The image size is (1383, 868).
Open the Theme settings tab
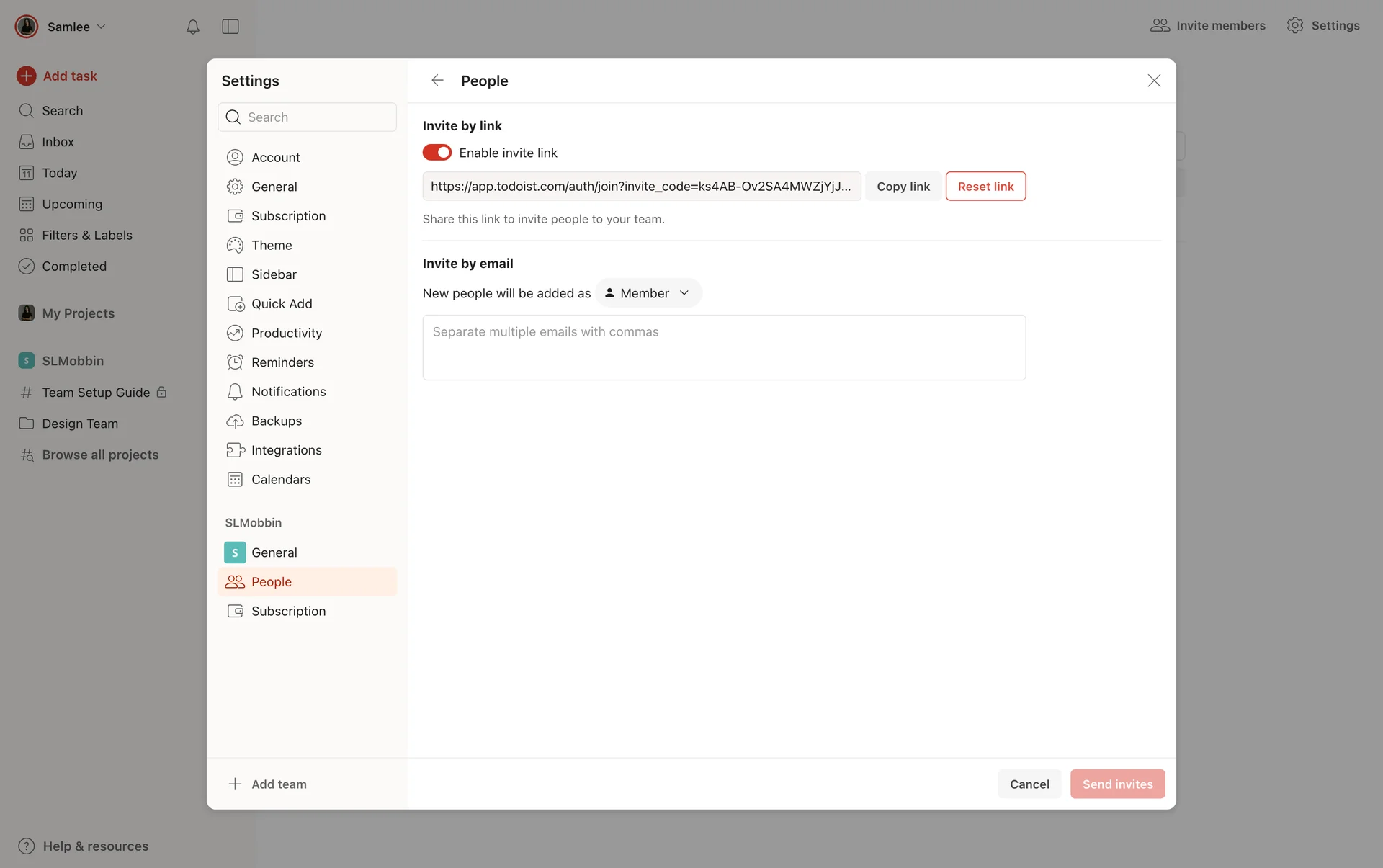coord(272,245)
